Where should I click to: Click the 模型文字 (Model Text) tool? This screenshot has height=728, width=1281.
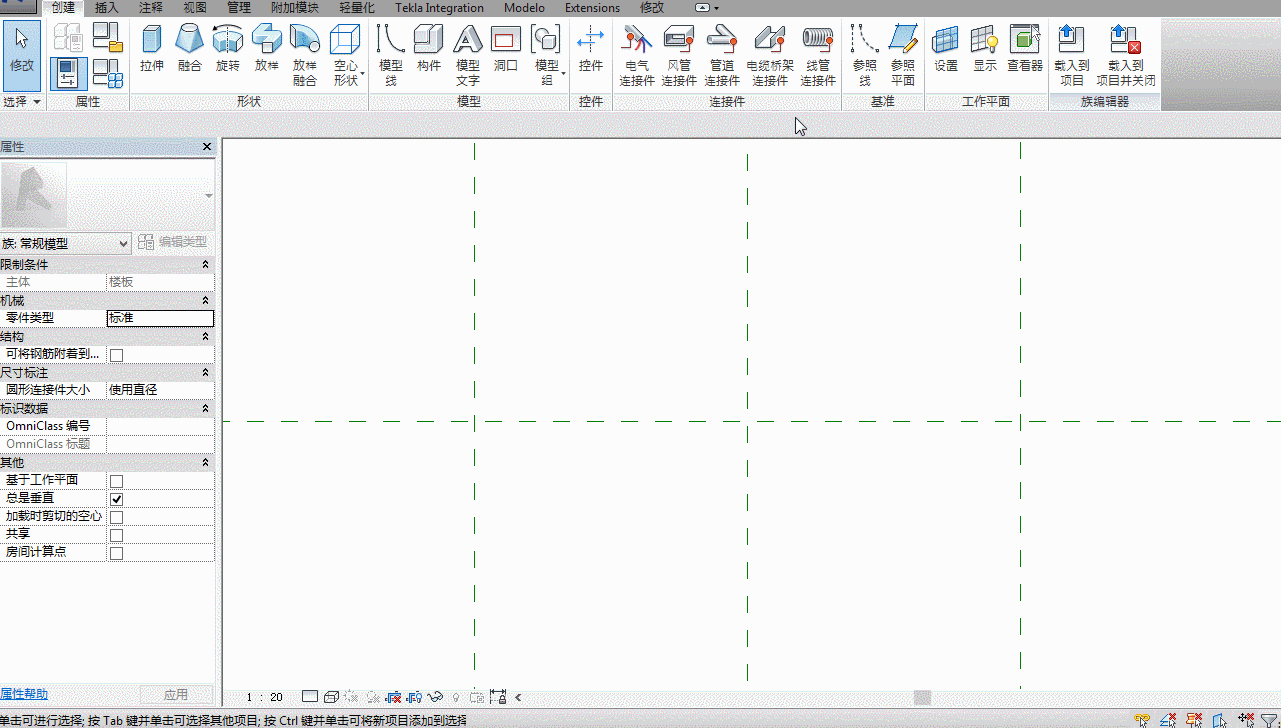point(467,55)
